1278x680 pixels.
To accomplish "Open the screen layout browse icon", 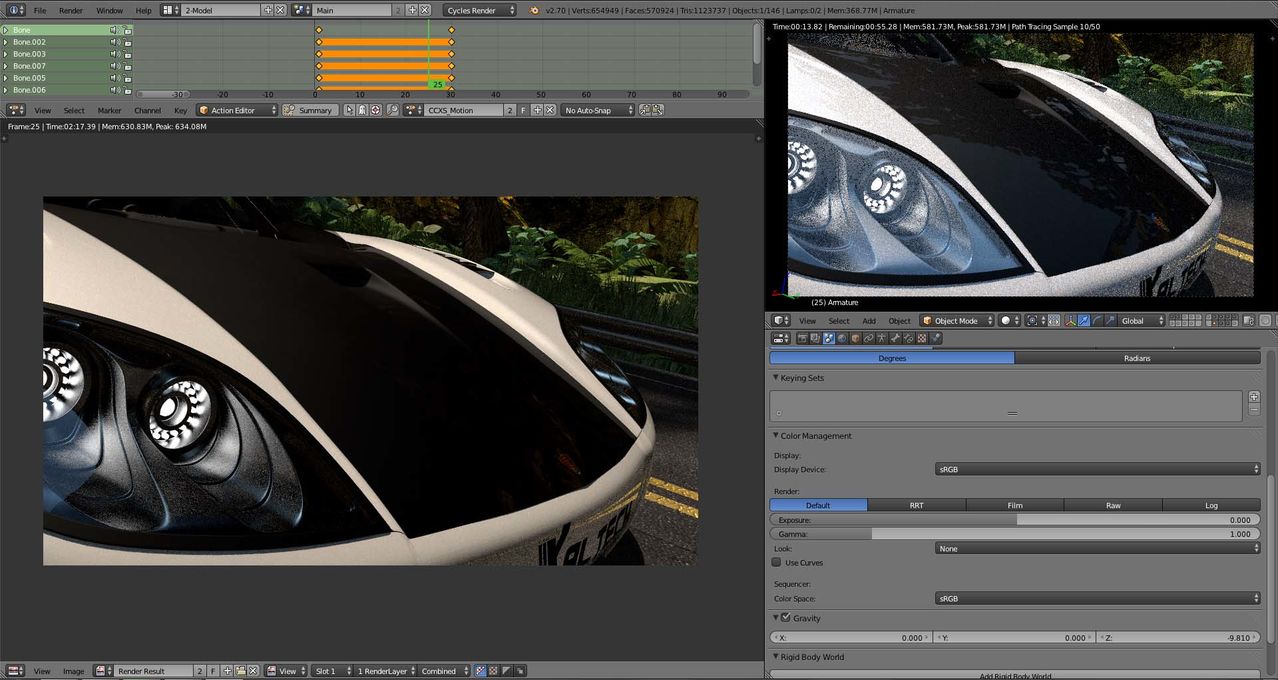I will [x=170, y=10].
